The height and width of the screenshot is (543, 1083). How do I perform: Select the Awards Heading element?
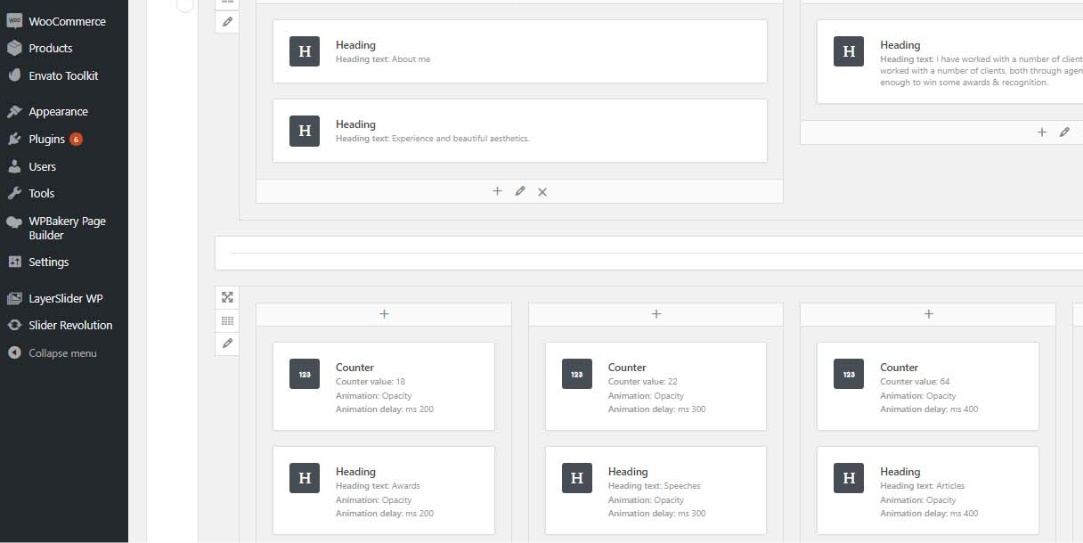coord(384,490)
